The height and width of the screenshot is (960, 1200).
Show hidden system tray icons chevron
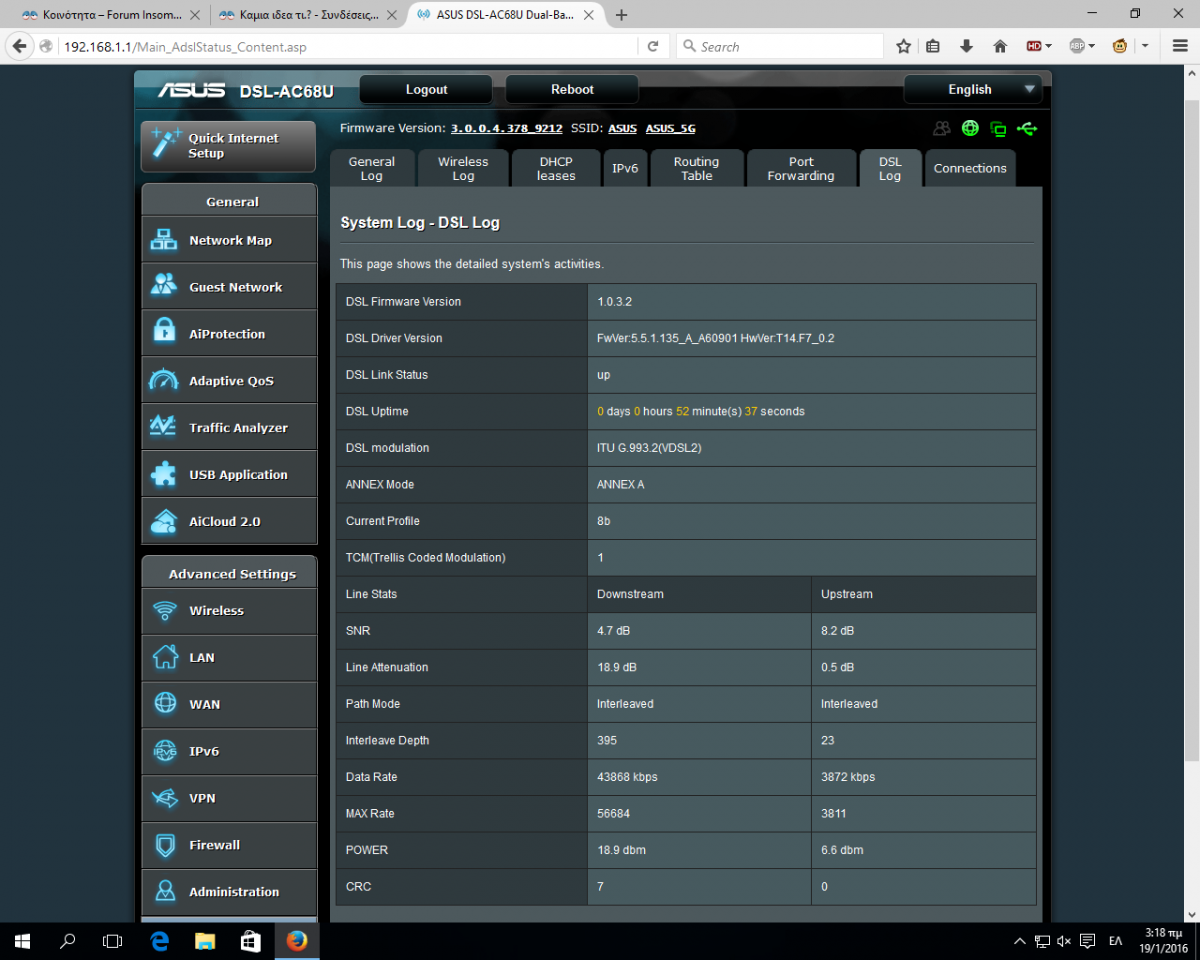(1019, 941)
